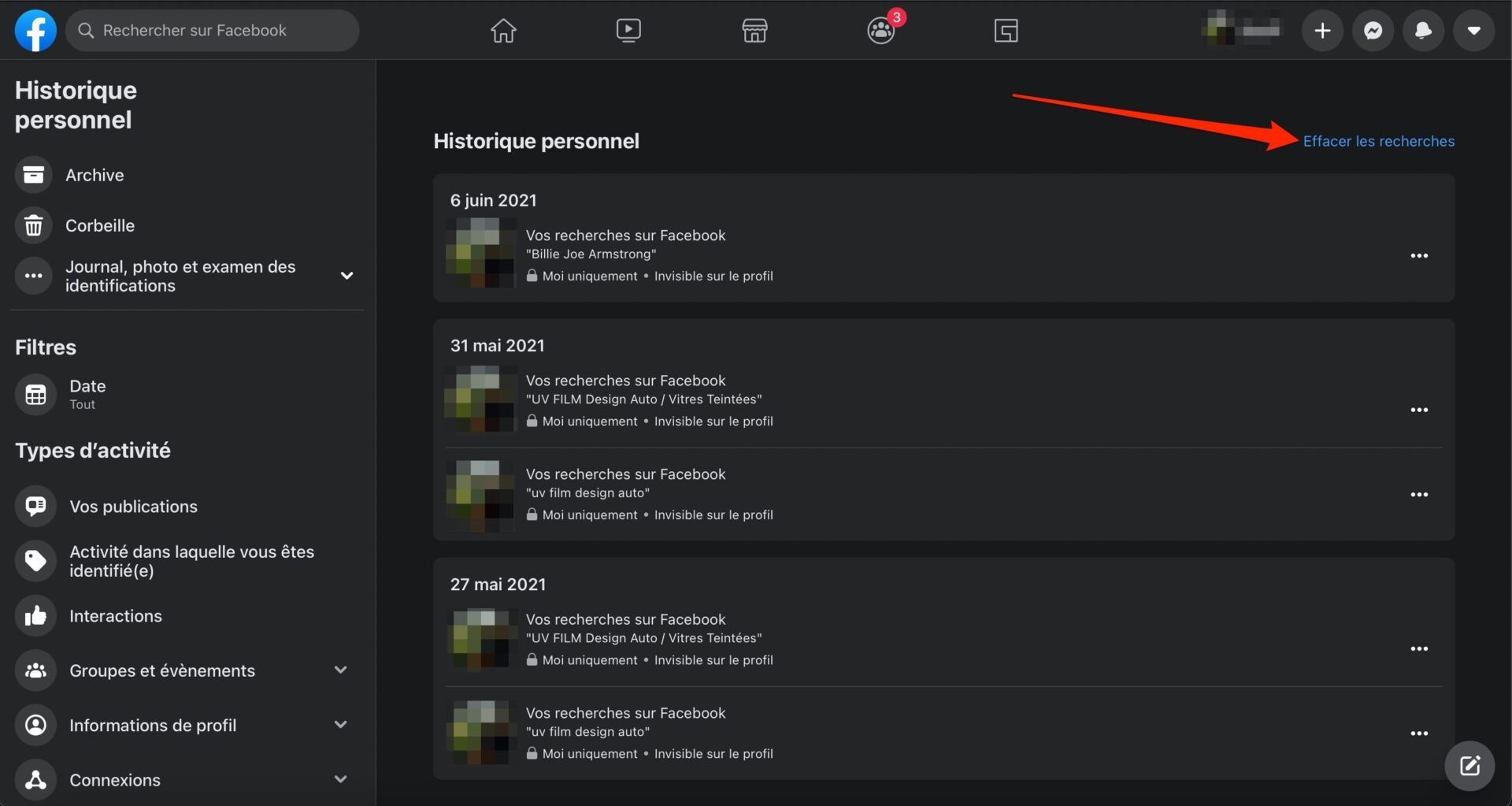
Task: Open the Date filter set to Tout
Action: tap(187, 394)
